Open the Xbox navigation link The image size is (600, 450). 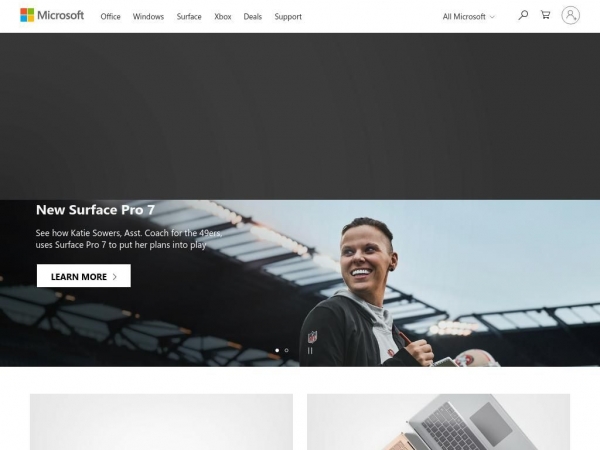pos(223,17)
